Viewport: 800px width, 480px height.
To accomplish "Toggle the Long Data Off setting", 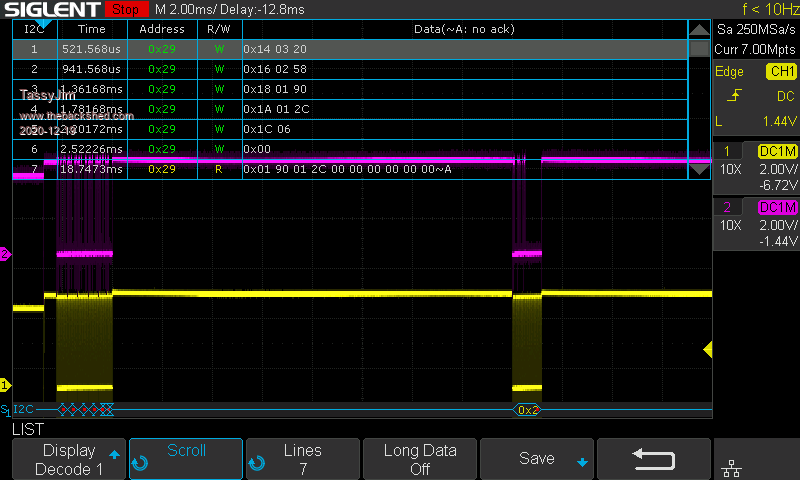I will click(x=419, y=459).
